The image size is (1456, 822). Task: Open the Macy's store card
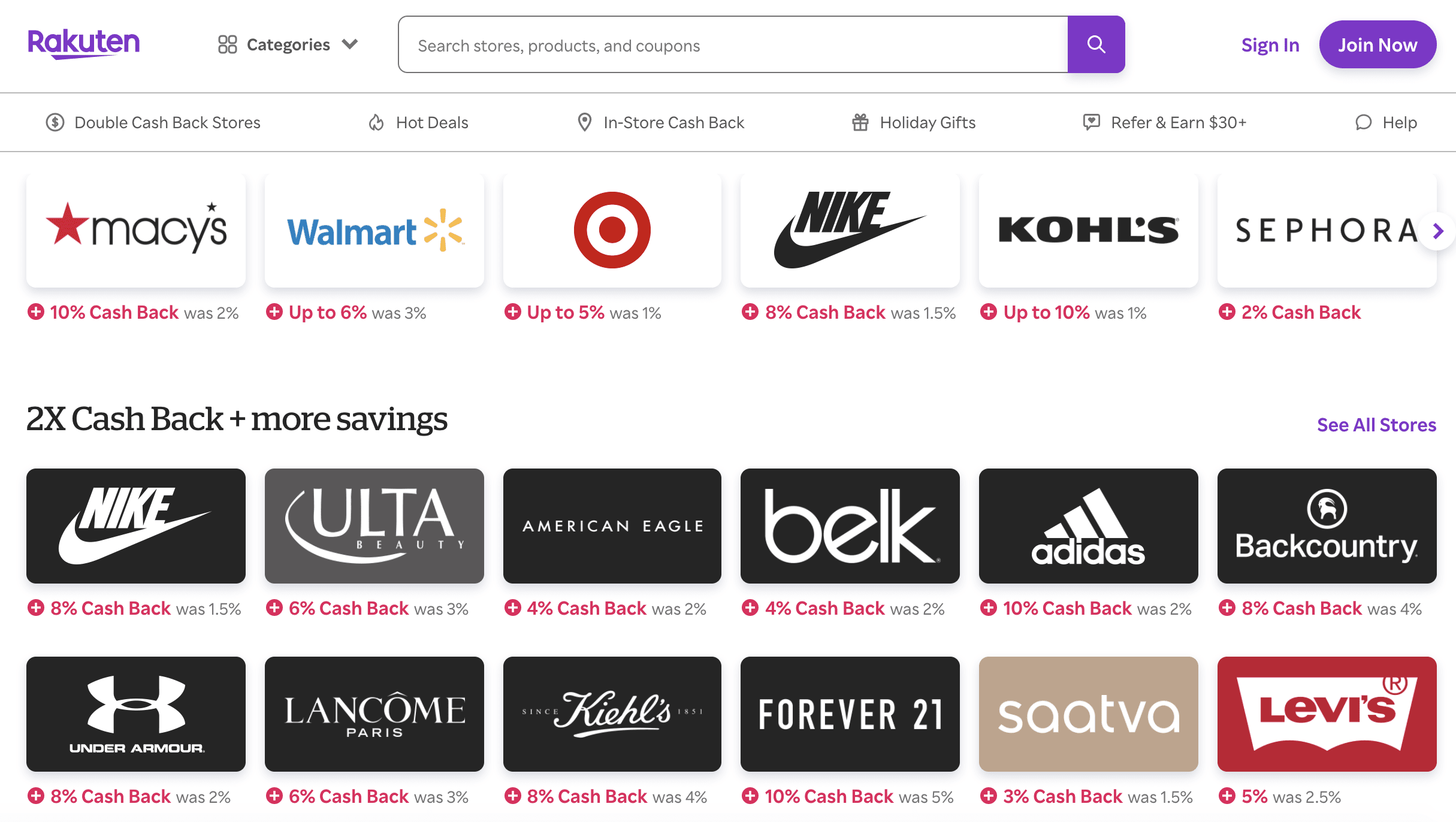[136, 231]
